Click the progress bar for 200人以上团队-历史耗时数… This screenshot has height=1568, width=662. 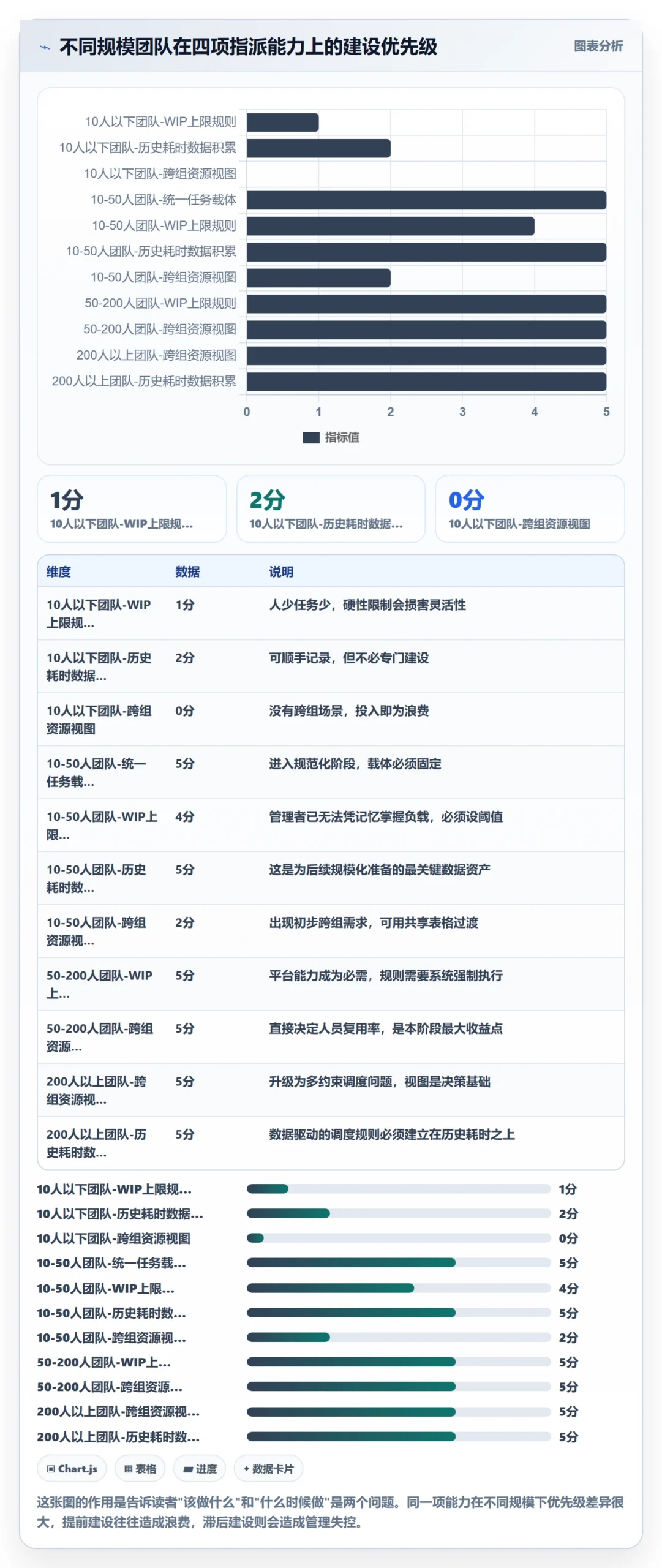tap(399, 1436)
